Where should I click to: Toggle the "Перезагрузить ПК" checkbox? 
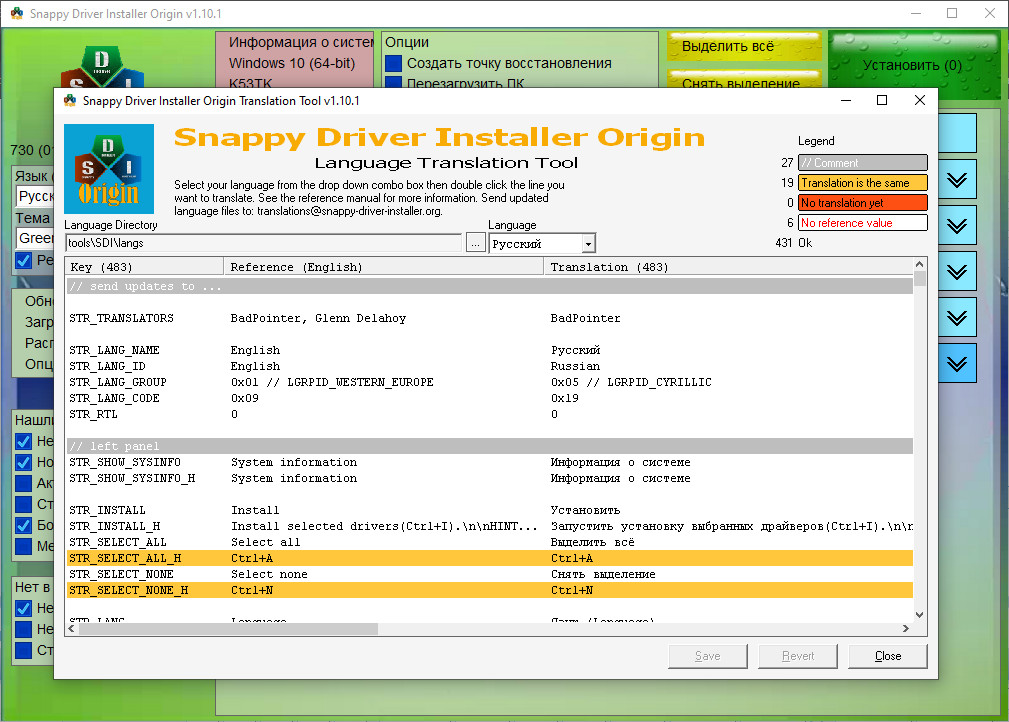click(x=393, y=84)
